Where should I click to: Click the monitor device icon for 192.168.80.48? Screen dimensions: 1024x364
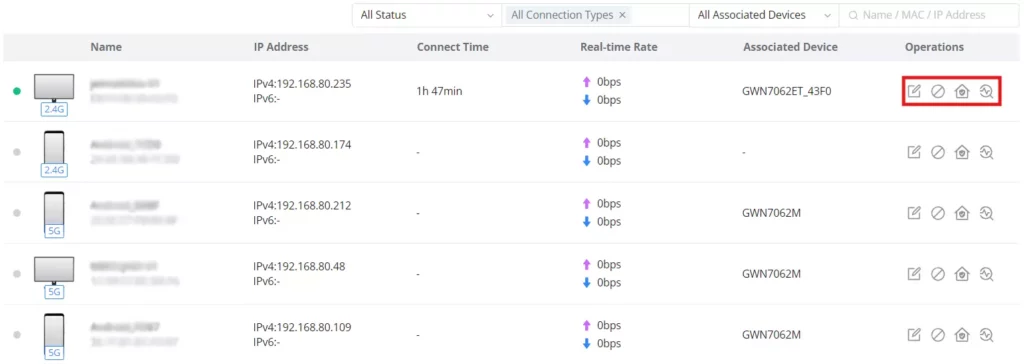pyautogui.click(x=54, y=270)
